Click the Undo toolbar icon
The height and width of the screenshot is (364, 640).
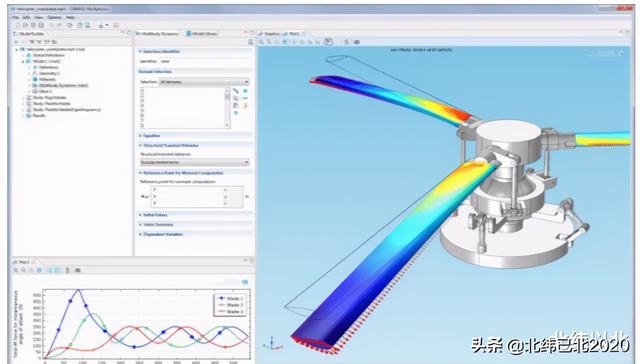52,25
